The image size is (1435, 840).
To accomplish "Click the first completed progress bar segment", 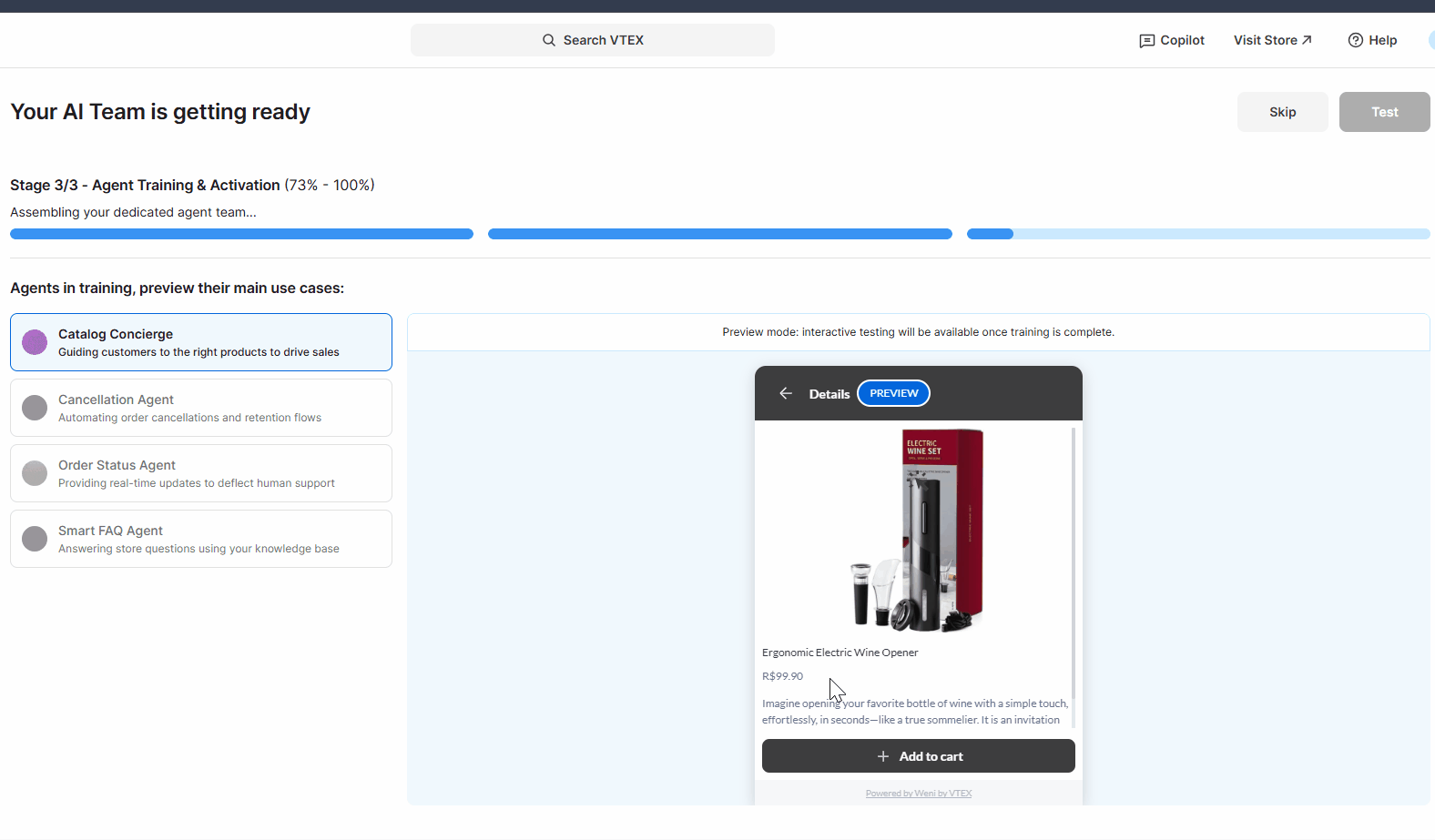I will [241, 234].
